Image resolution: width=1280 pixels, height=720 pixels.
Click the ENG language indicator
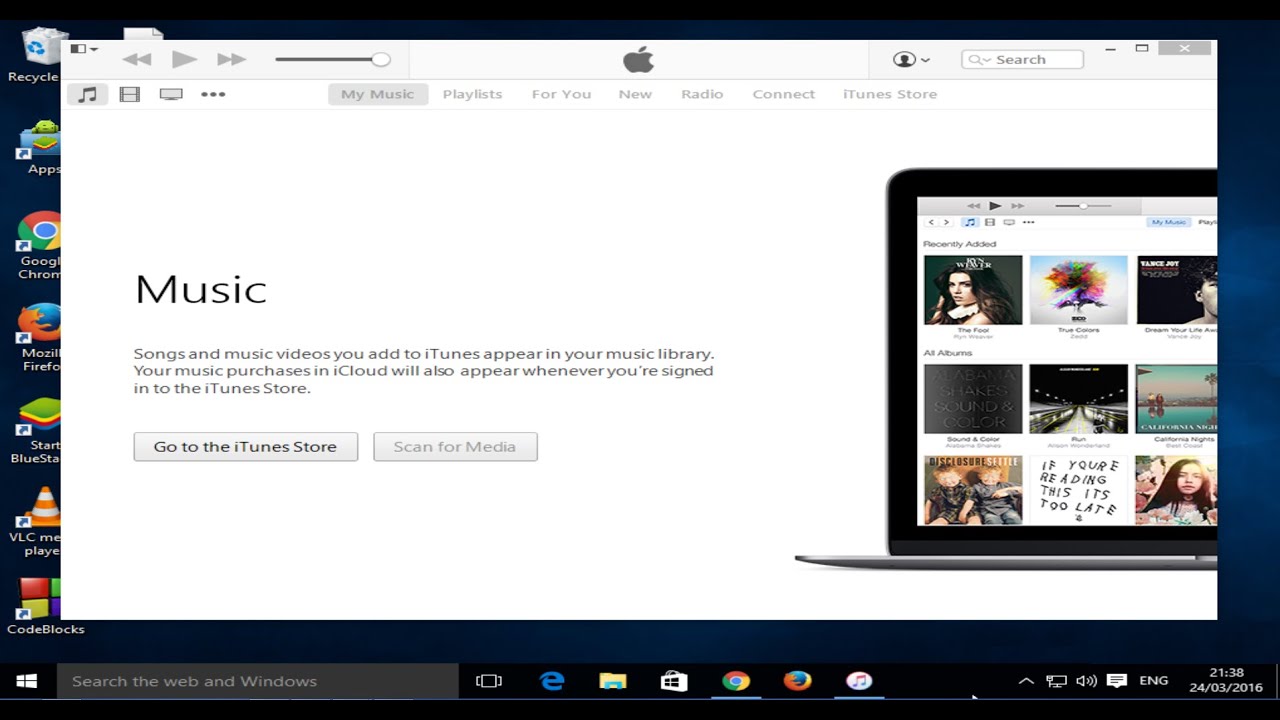(x=1153, y=681)
